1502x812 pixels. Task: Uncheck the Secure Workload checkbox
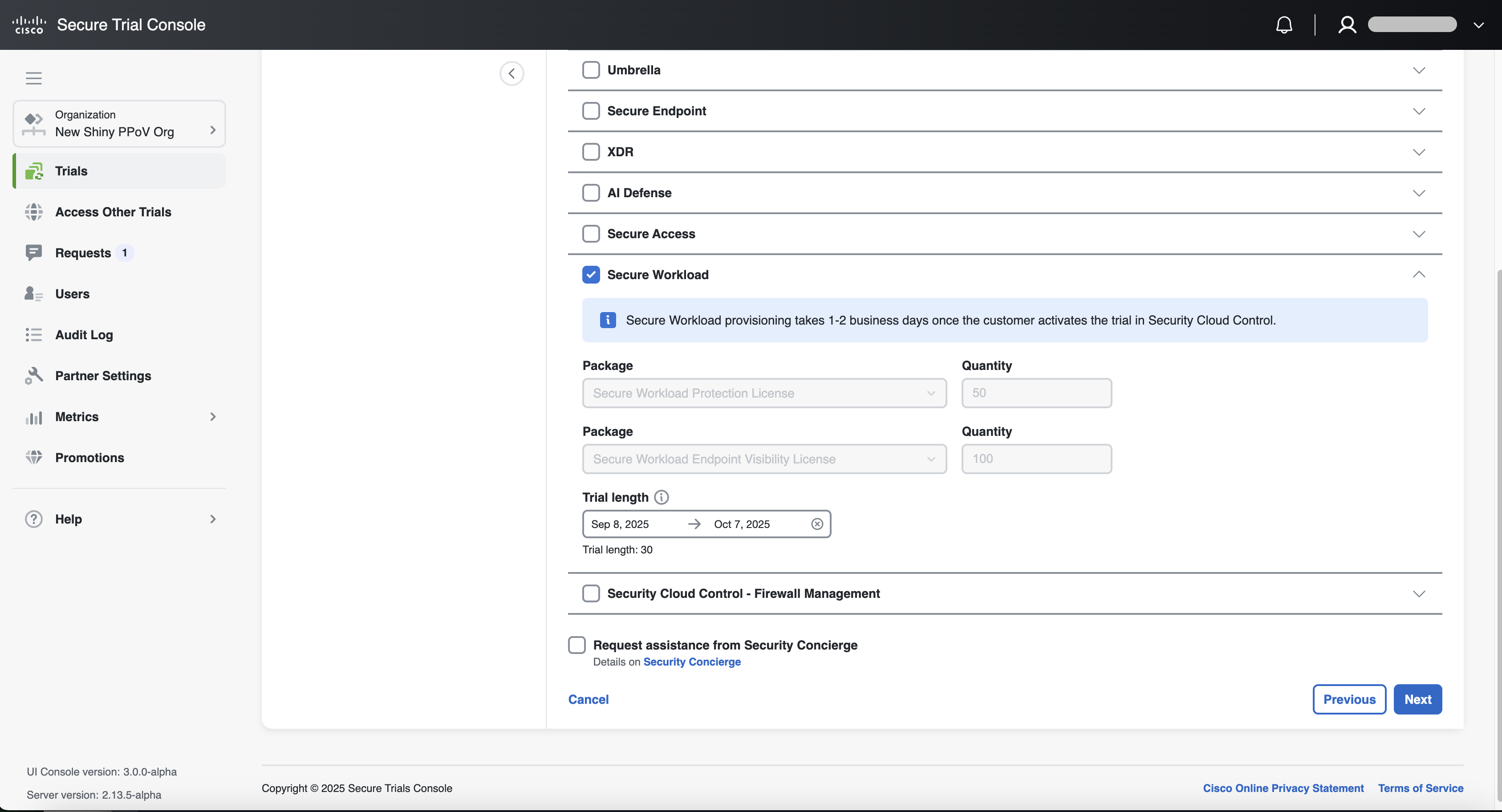click(x=591, y=275)
